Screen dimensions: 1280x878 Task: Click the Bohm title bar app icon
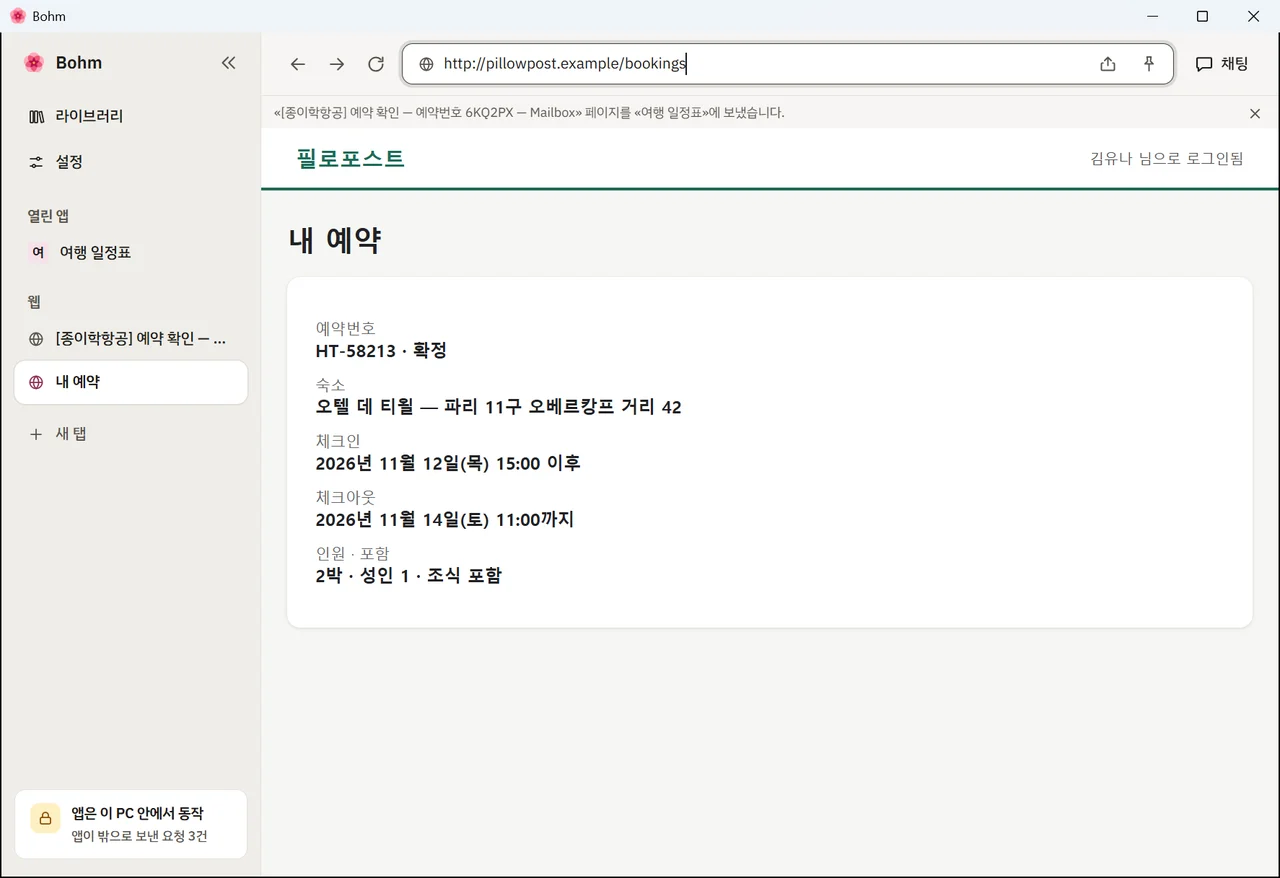[17, 16]
